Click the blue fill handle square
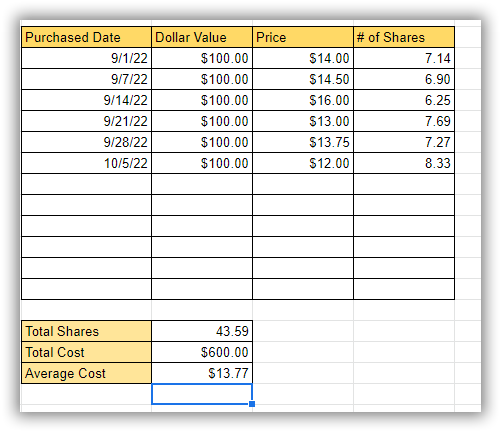 pyautogui.click(x=252, y=404)
